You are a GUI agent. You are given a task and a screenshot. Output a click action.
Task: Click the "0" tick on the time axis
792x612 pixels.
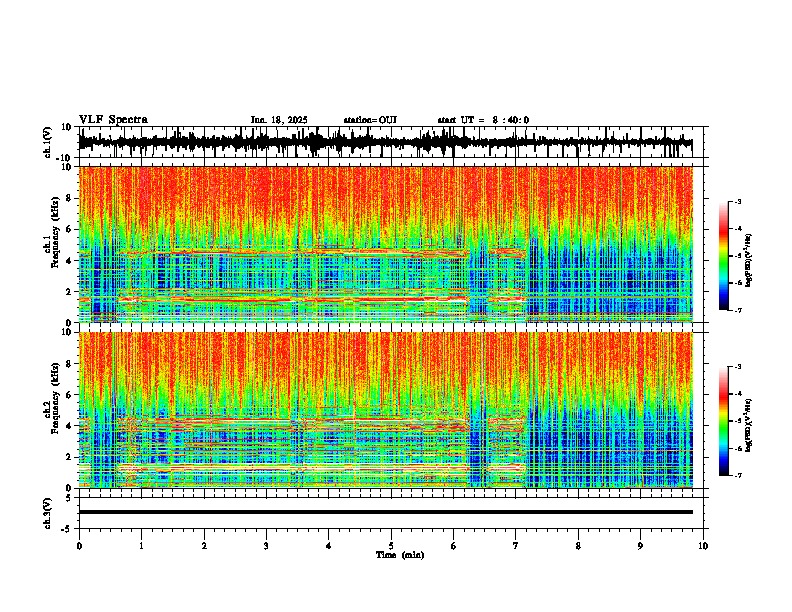[79, 546]
